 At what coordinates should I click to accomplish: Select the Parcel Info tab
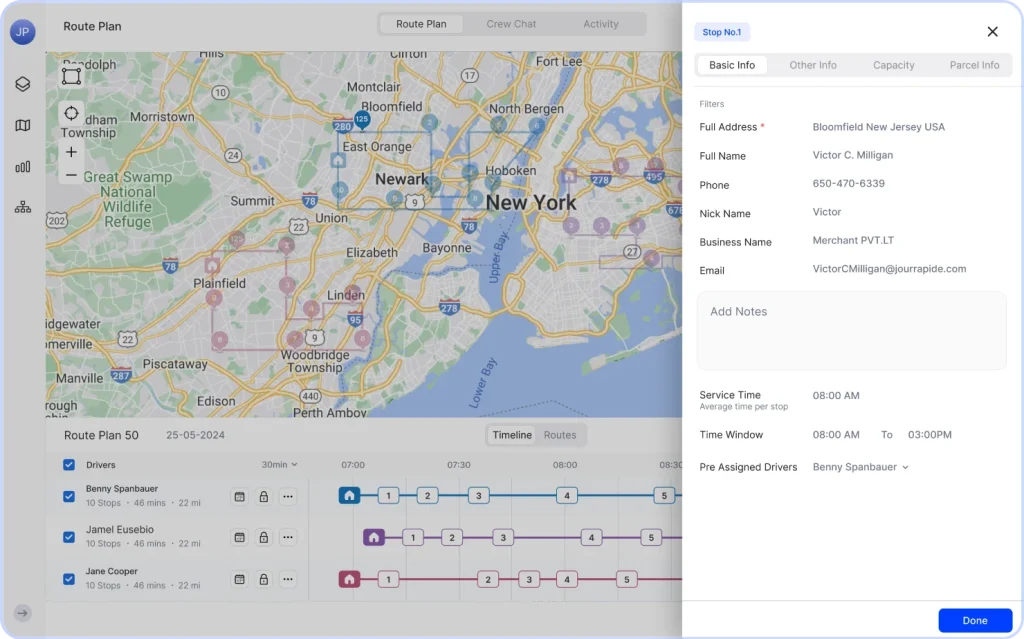974,65
